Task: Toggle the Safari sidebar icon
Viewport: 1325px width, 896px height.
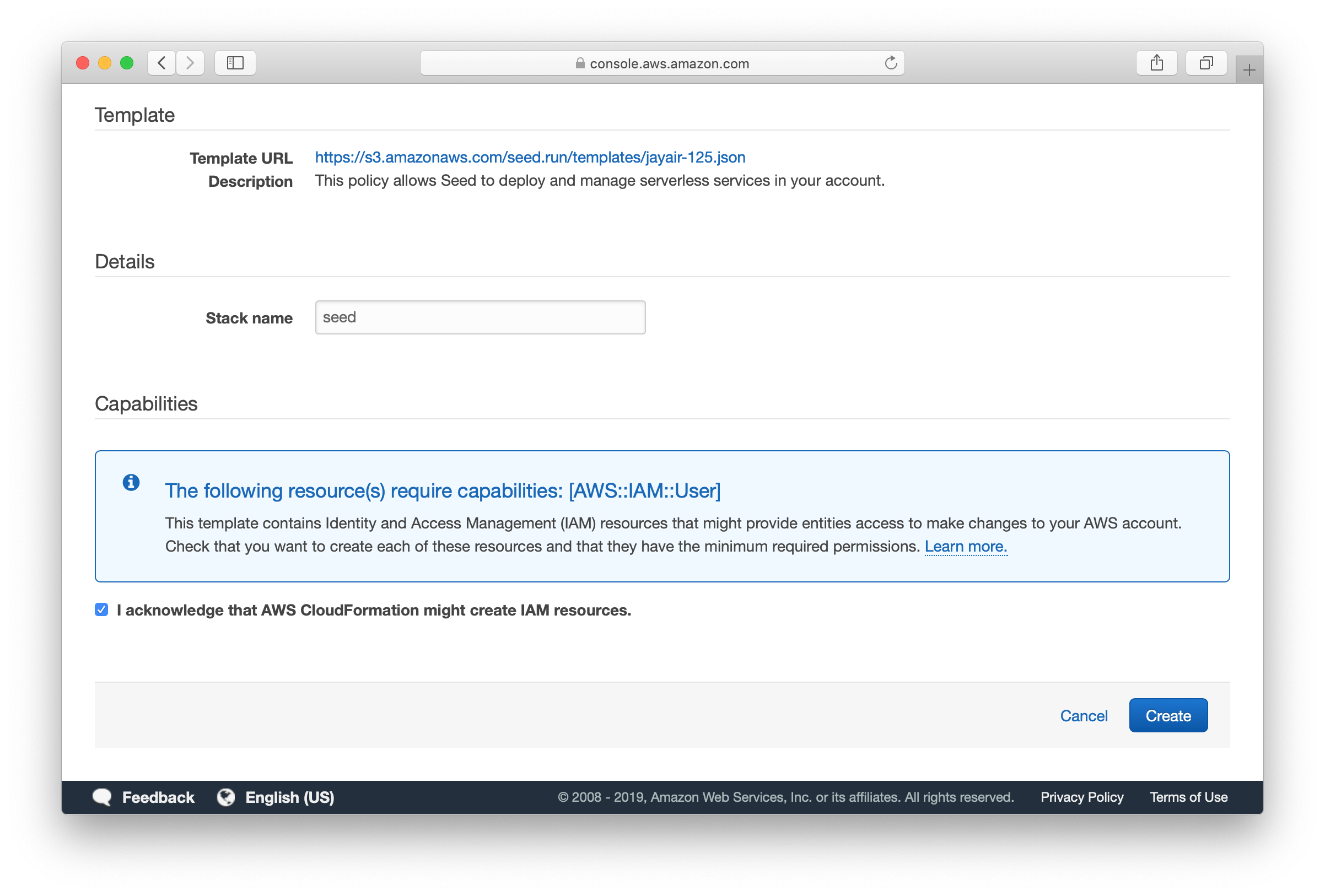Action: [235, 63]
